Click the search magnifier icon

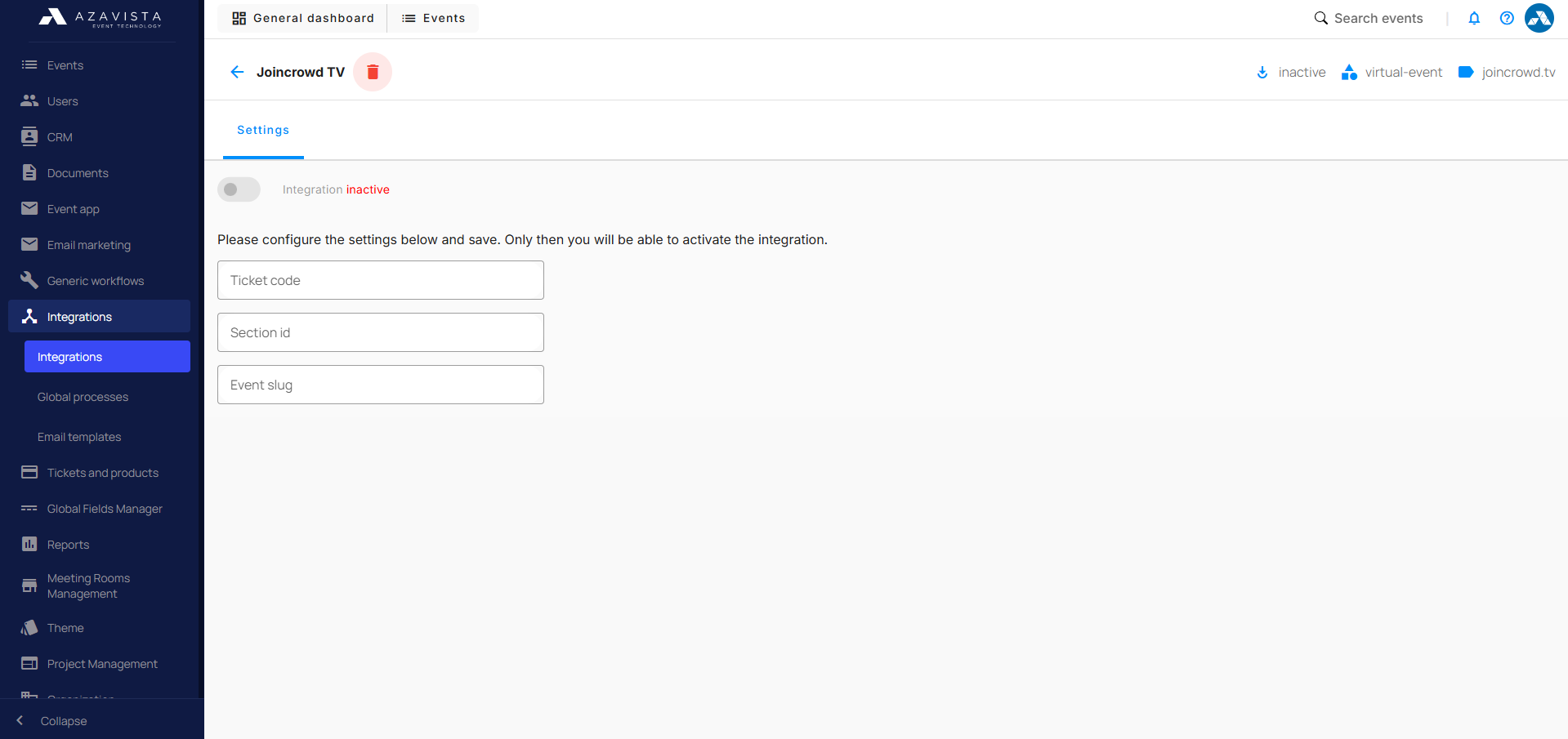tap(1320, 18)
